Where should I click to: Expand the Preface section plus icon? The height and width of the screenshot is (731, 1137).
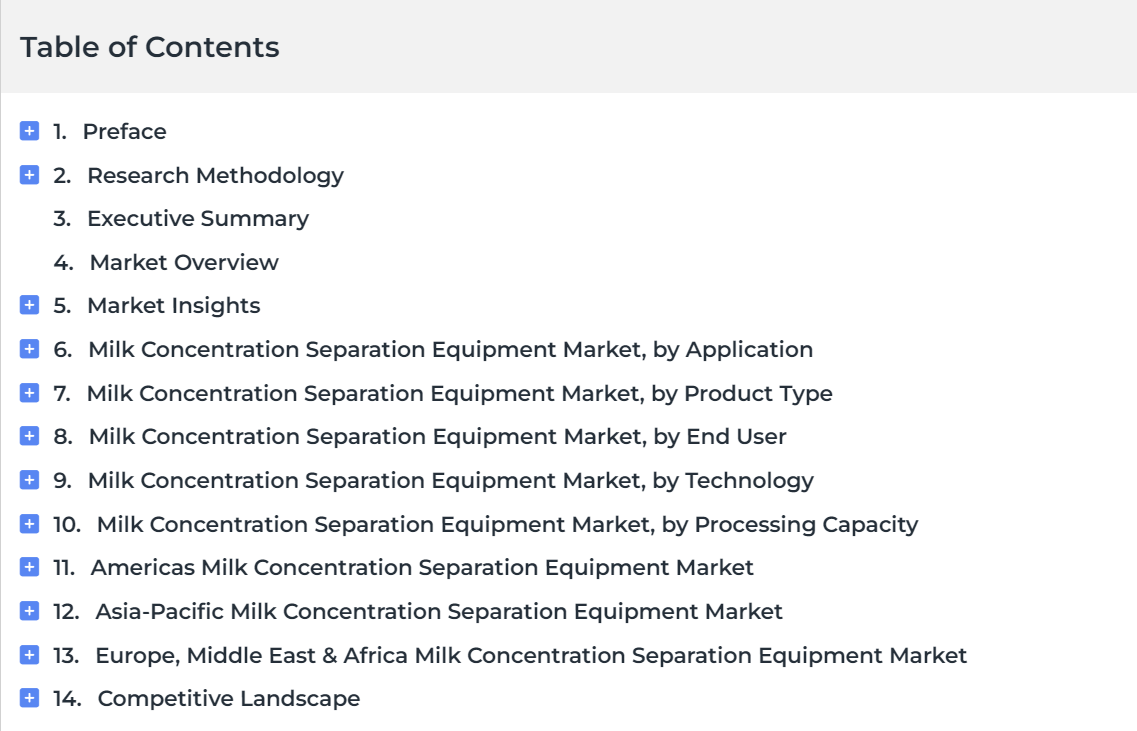pos(29,131)
